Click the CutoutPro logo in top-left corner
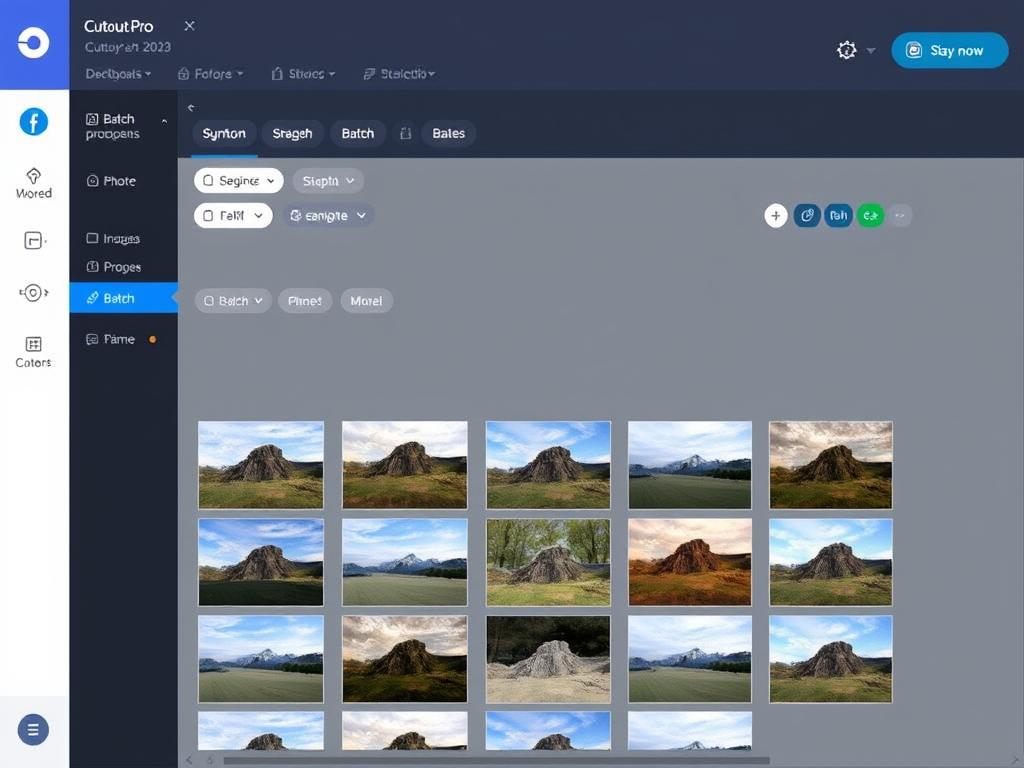Image resolution: width=1024 pixels, height=768 pixels. (34, 44)
